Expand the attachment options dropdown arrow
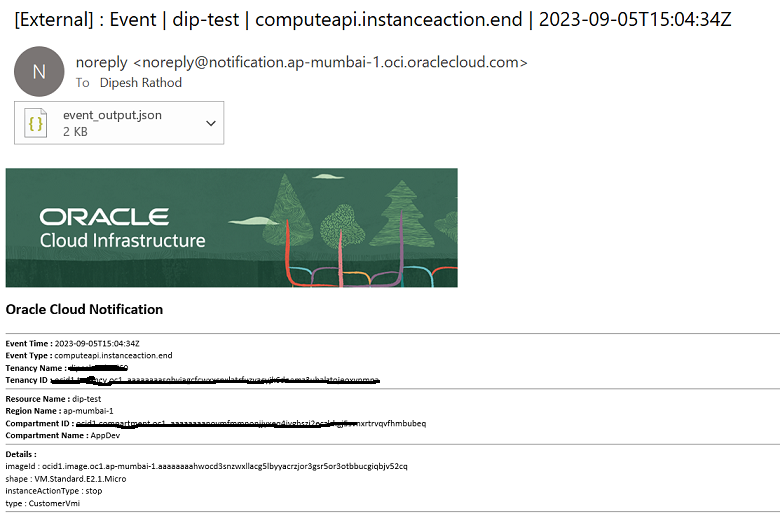The image size is (780, 516). point(211,123)
